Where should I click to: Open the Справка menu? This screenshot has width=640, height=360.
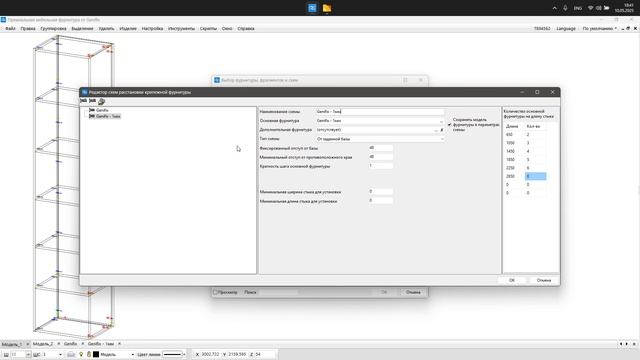point(246,29)
